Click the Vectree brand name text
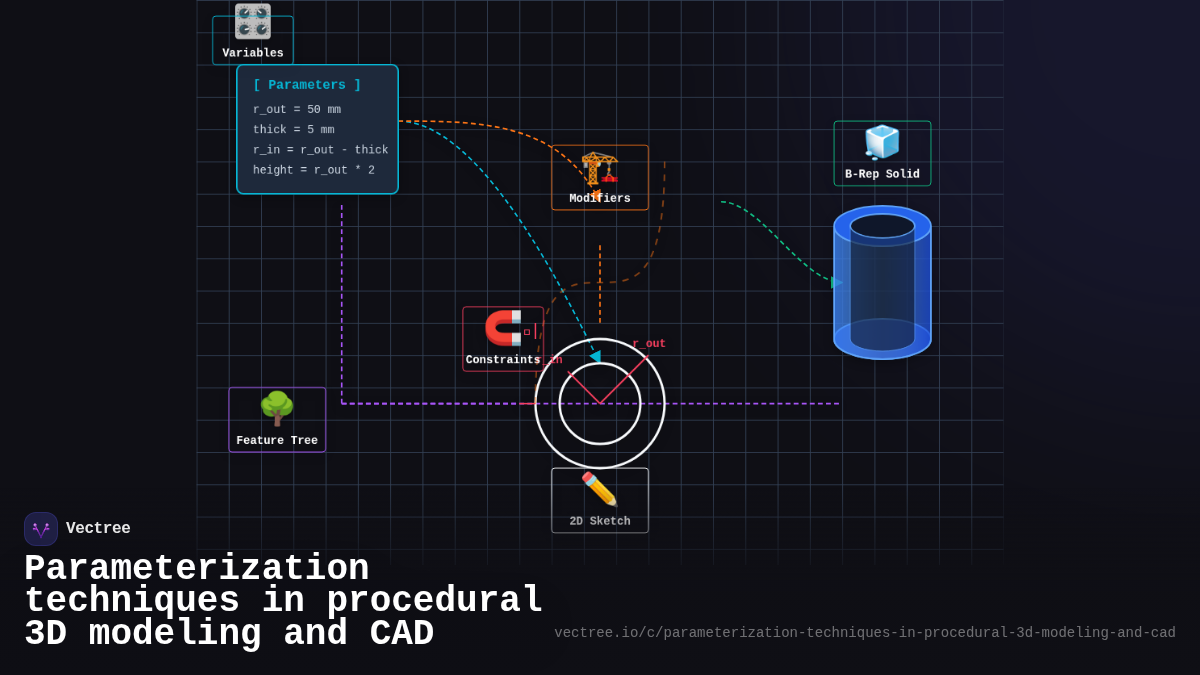This screenshot has width=1200, height=675. [x=99, y=528]
